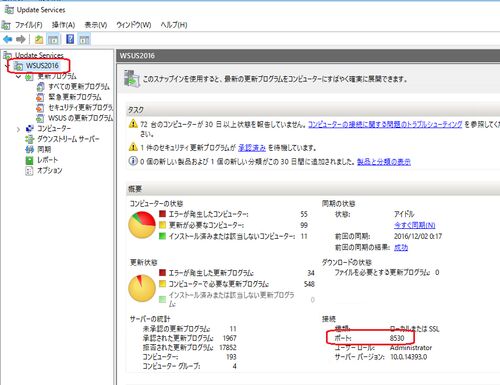This screenshot has height=385, width=500.
Task: Click the アイドル sync status value
Action: 404,214
